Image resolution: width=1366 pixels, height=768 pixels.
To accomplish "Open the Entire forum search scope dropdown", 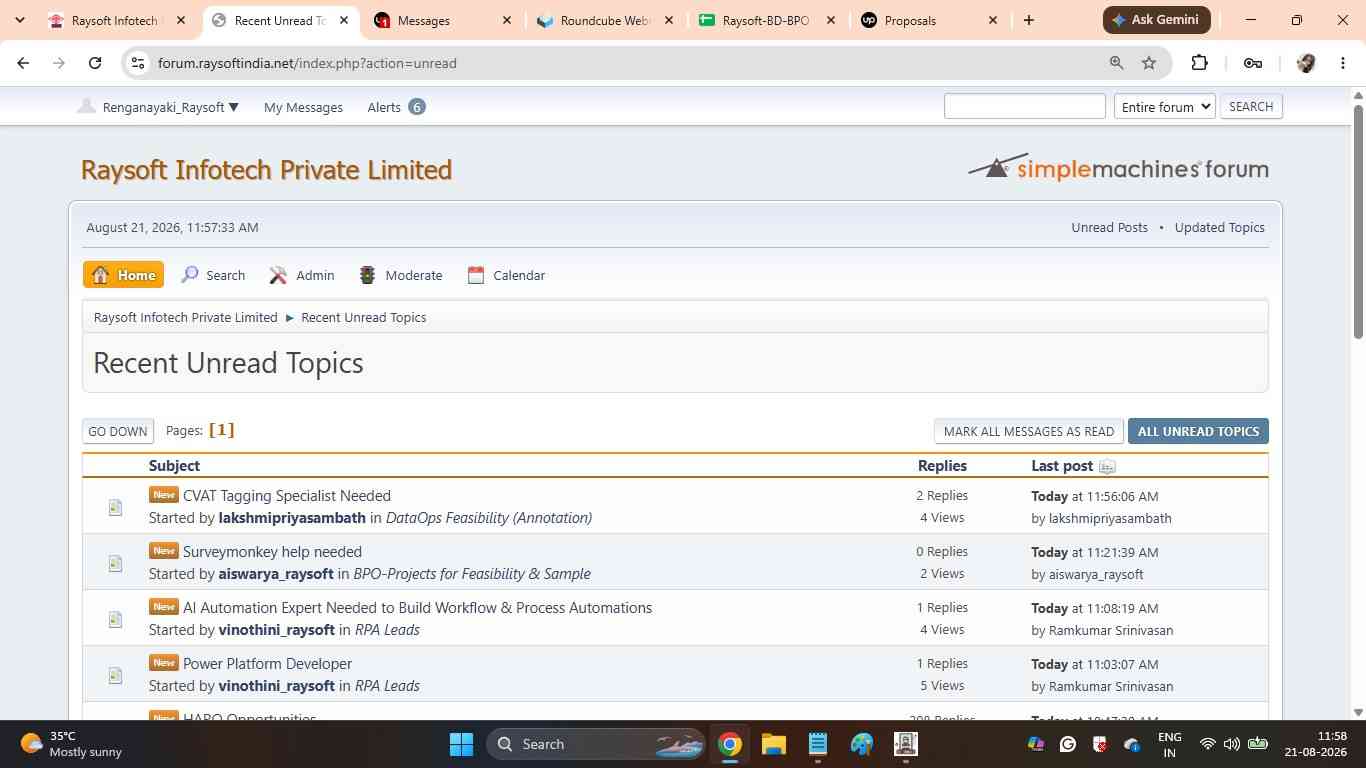I will tap(1164, 107).
